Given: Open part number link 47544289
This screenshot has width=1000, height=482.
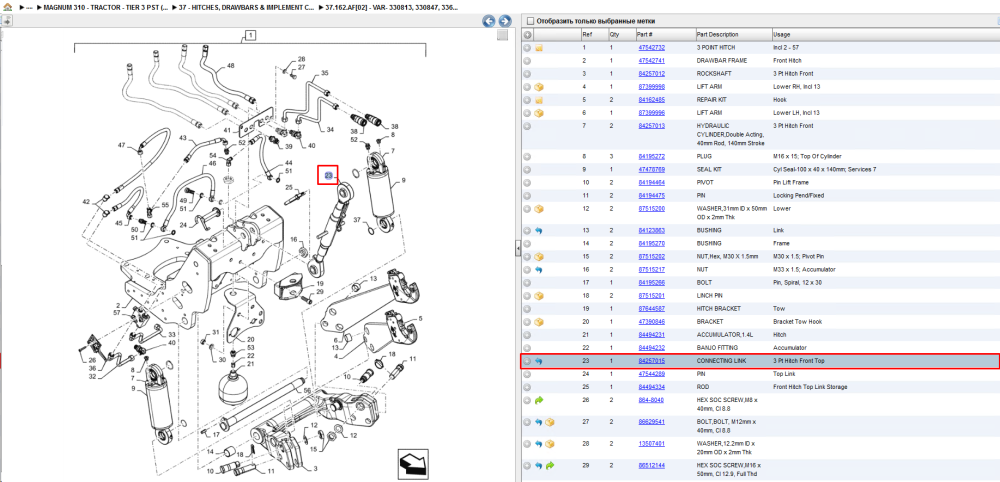Looking at the screenshot, I should (x=651, y=374).
